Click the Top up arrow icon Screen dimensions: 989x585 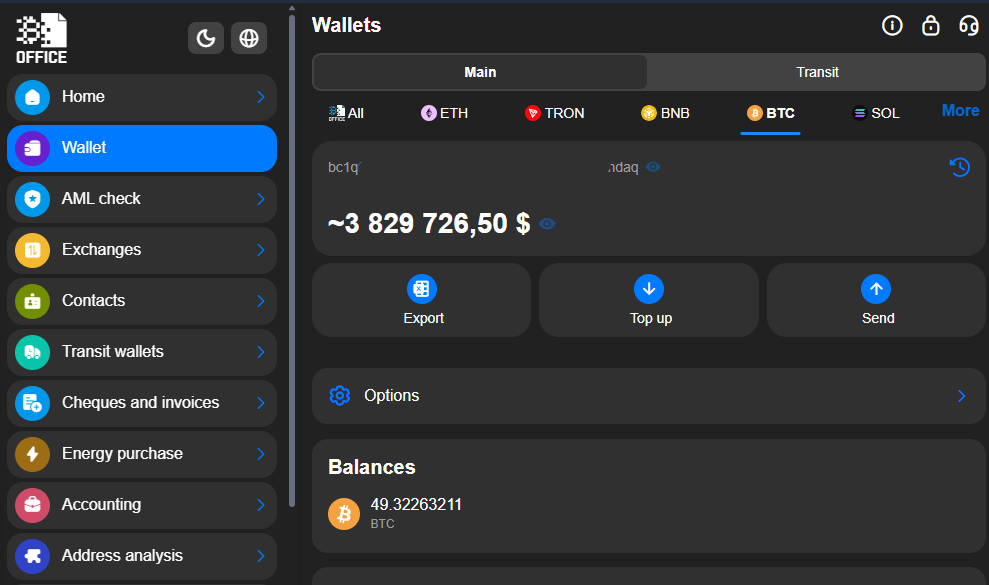coord(648,289)
